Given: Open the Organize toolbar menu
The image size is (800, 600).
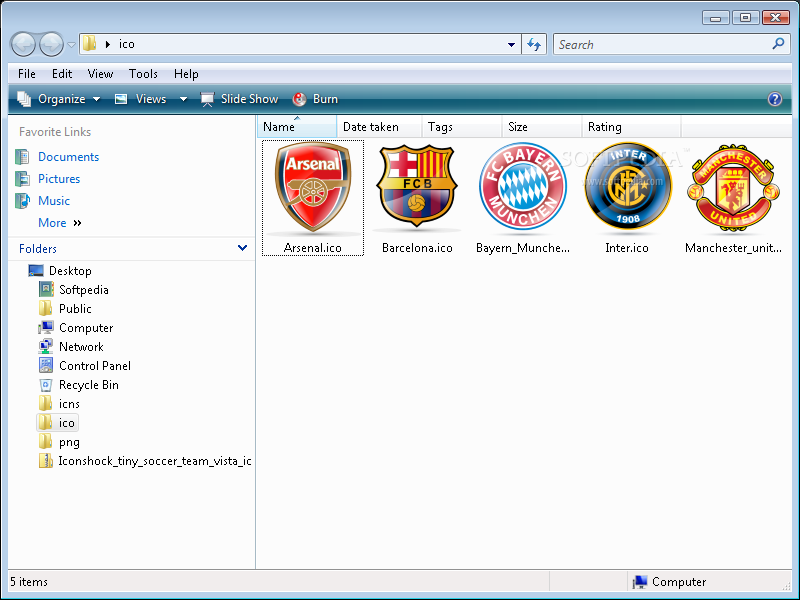Looking at the screenshot, I should [x=59, y=99].
